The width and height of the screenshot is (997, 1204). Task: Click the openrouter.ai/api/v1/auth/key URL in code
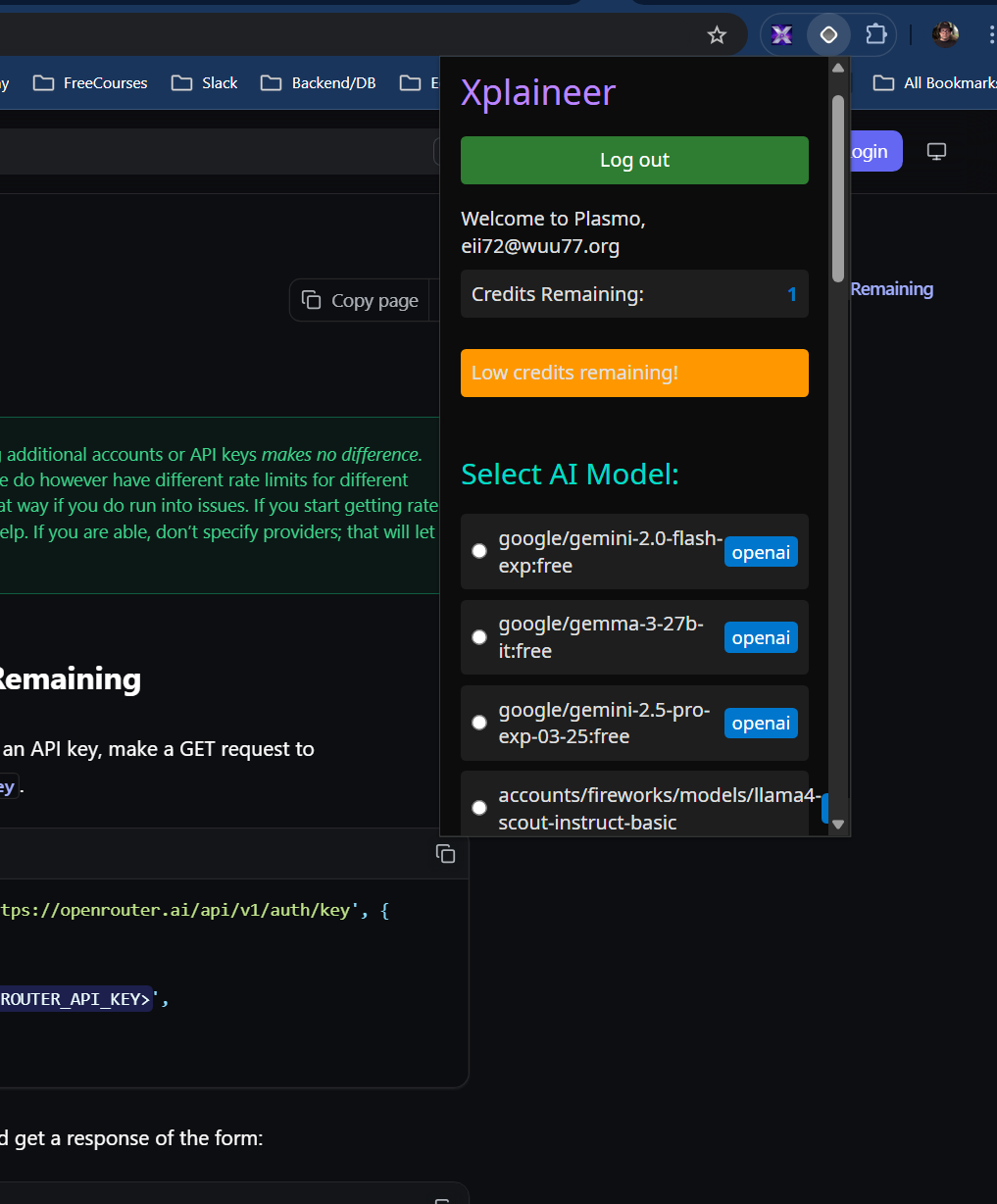[x=175, y=910]
